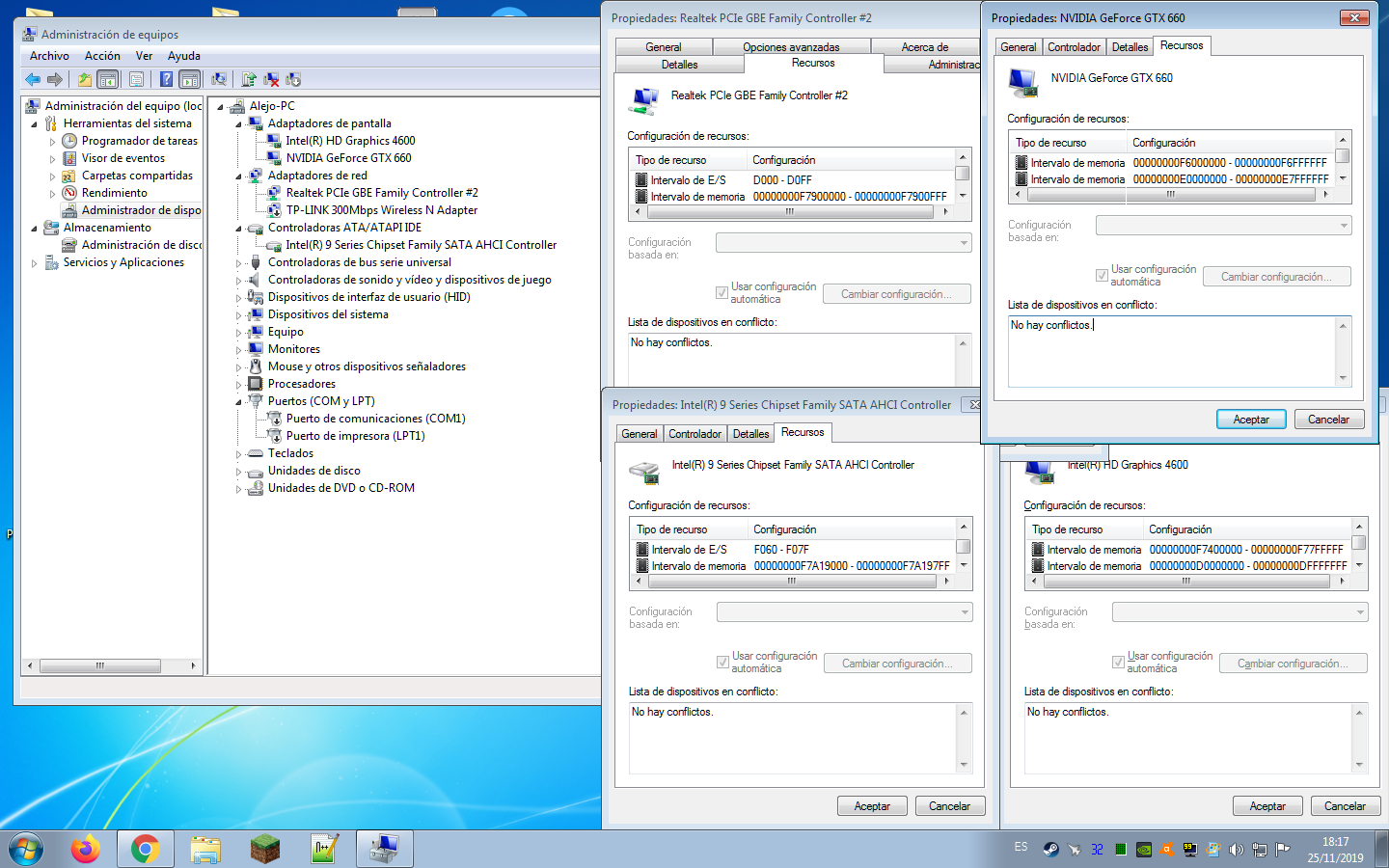1389x868 pixels.
Task: Select Visor de eventos in the left tree
Action: point(123,158)
